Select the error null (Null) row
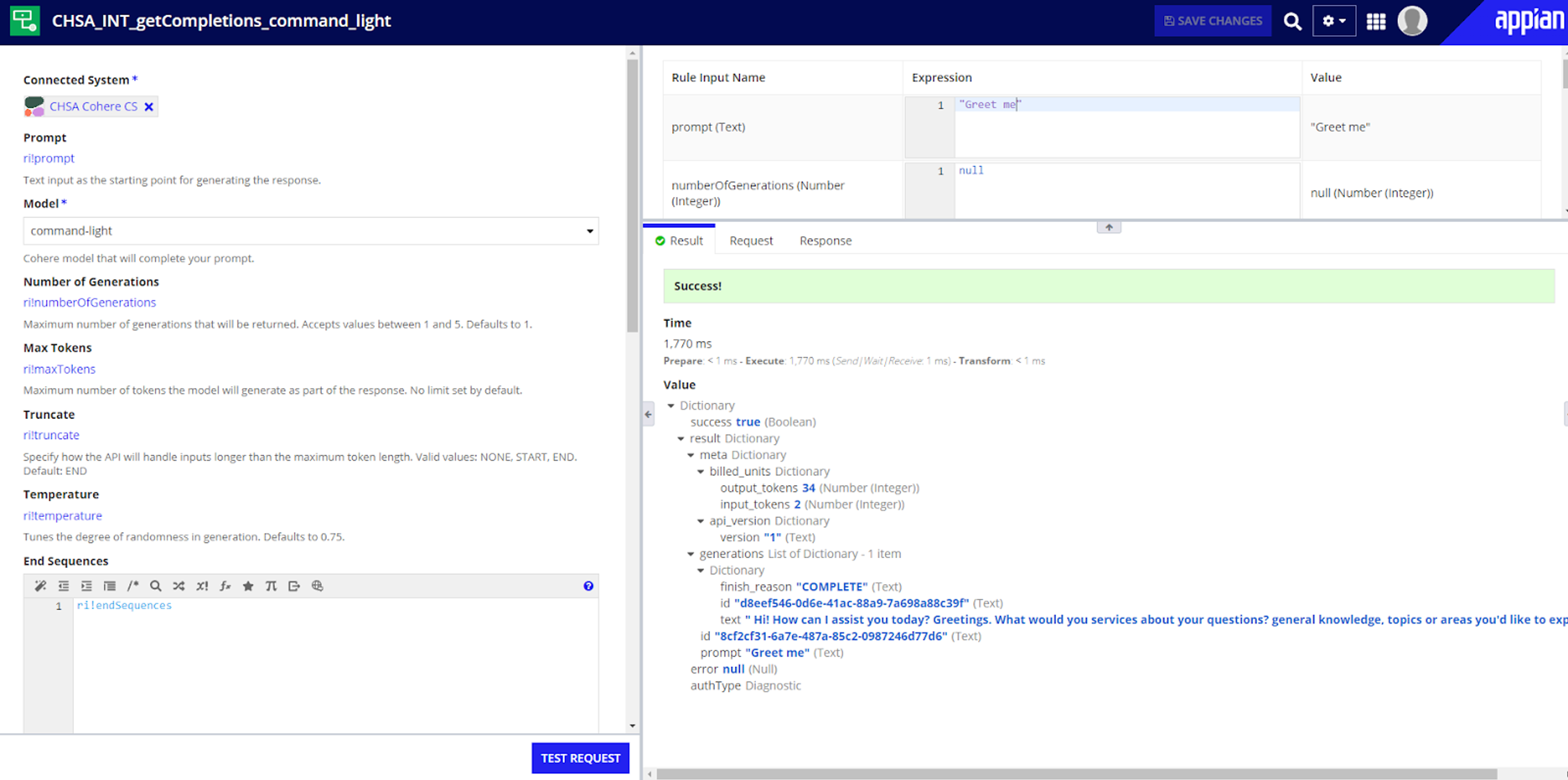Viewport: 1568px width, 780px height. coord(733,669)
